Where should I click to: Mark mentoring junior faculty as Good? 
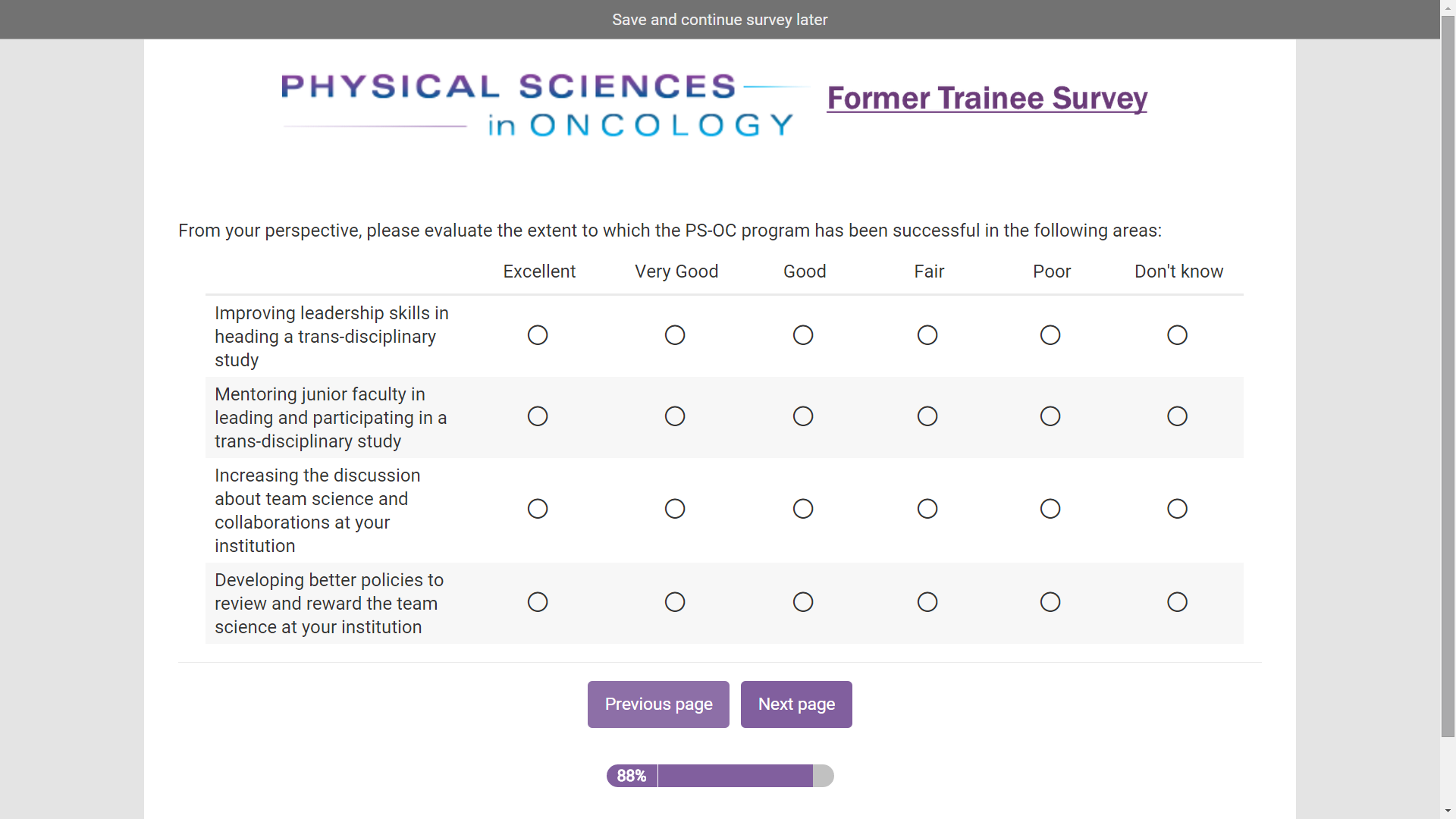[803, 416]
